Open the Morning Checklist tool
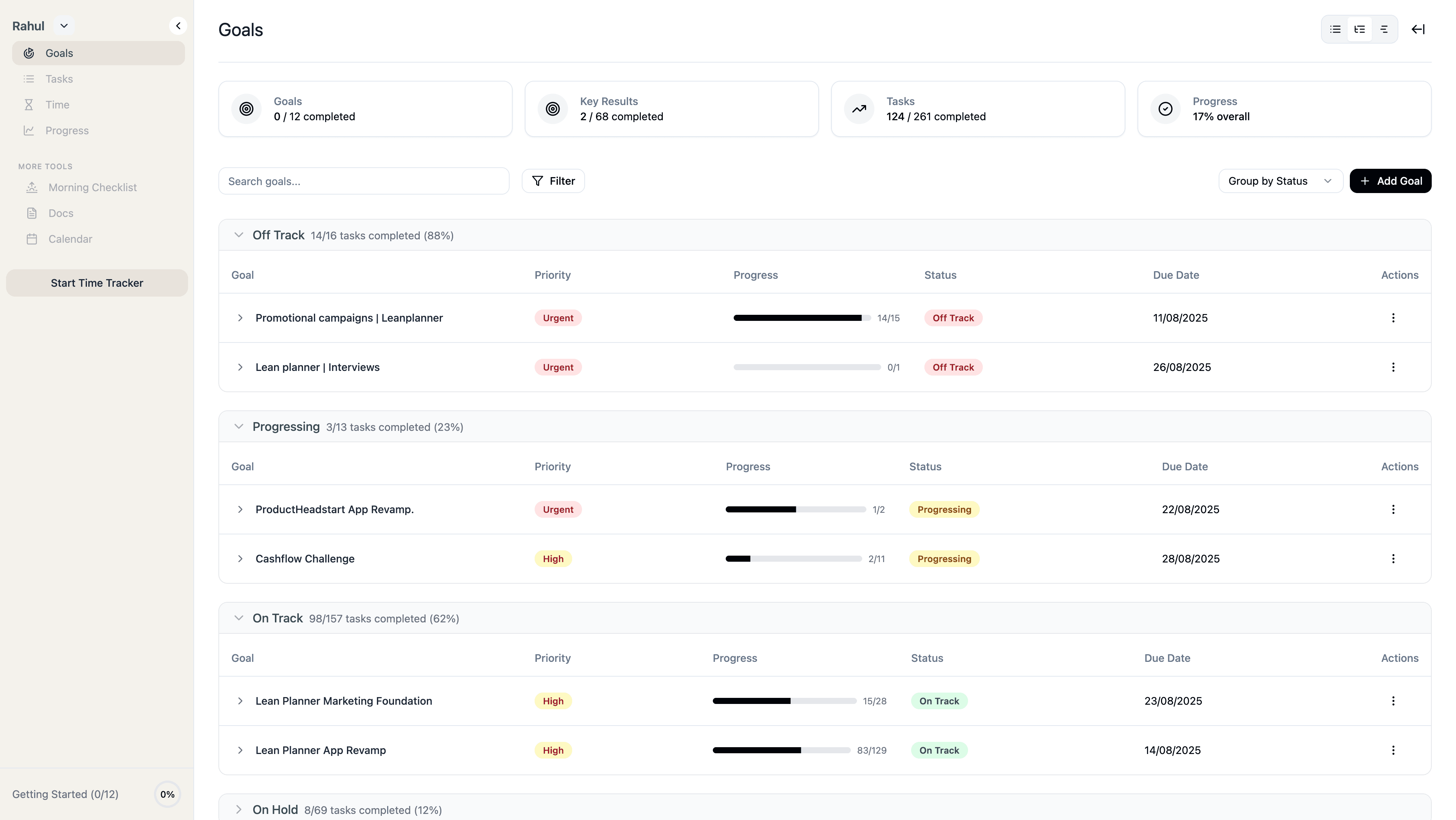The image size is (1456, 820). [x=93, y=187]
